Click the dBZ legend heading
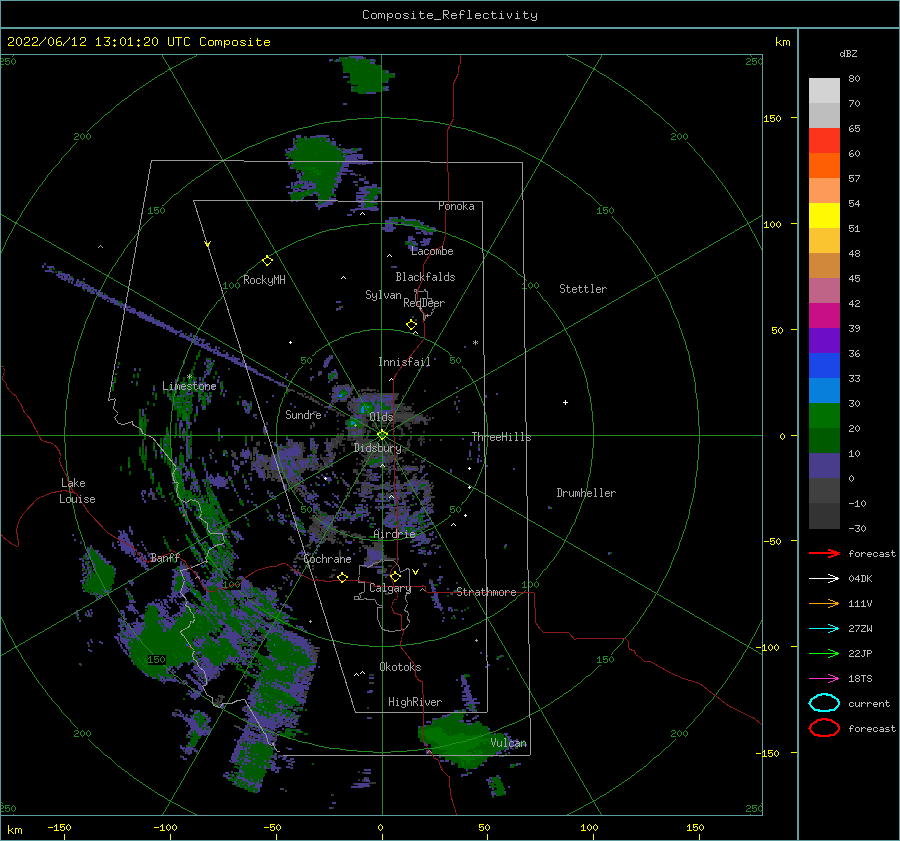 [848, 54]
